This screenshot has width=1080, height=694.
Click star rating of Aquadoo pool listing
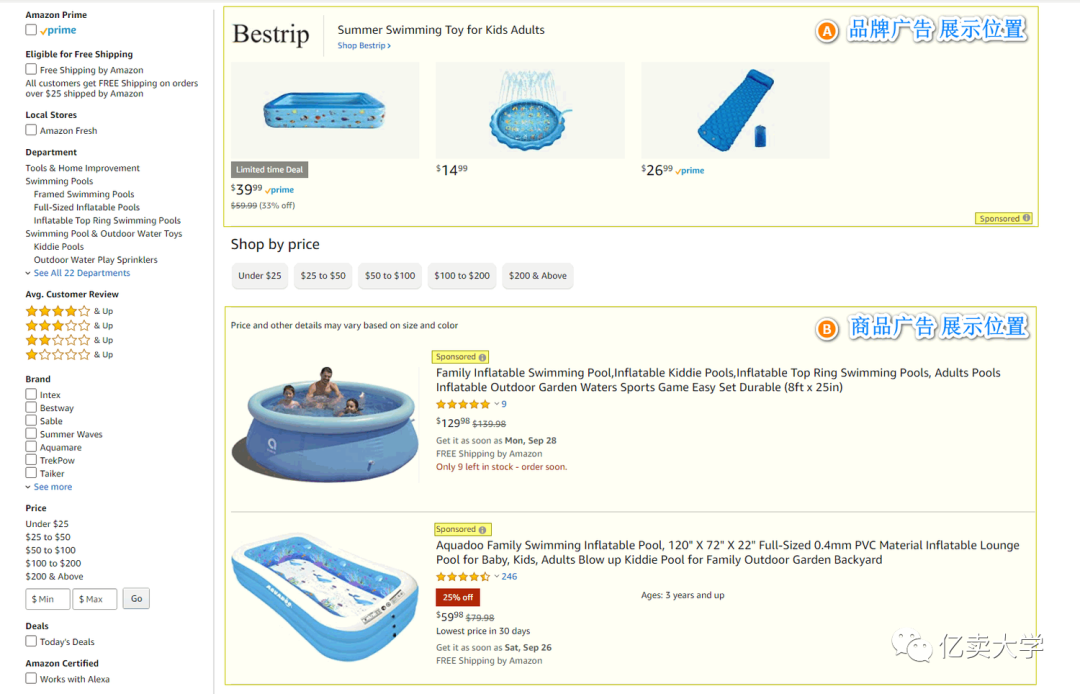[x=462, y=577]
